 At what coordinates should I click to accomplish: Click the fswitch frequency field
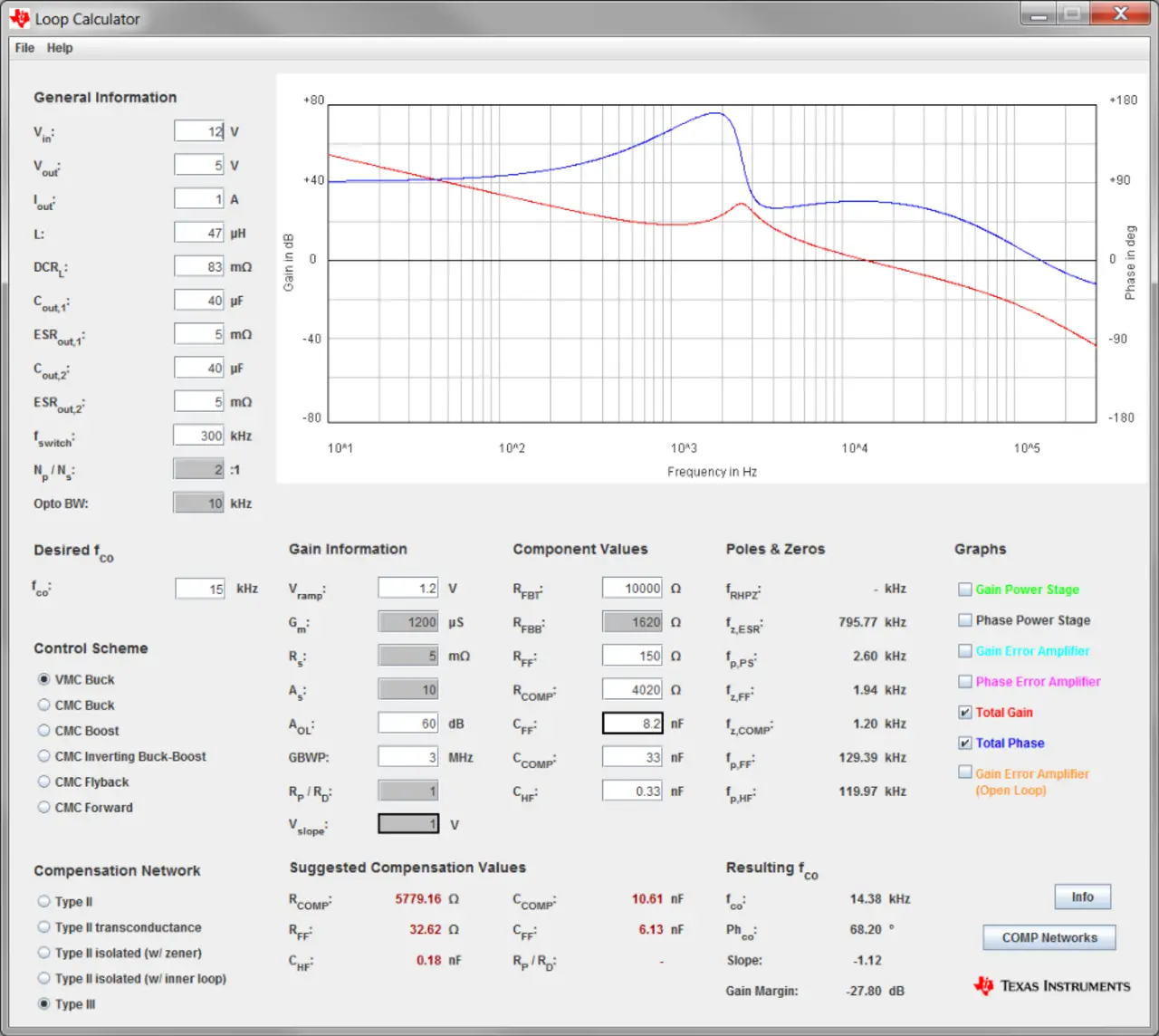coord(199,436)
